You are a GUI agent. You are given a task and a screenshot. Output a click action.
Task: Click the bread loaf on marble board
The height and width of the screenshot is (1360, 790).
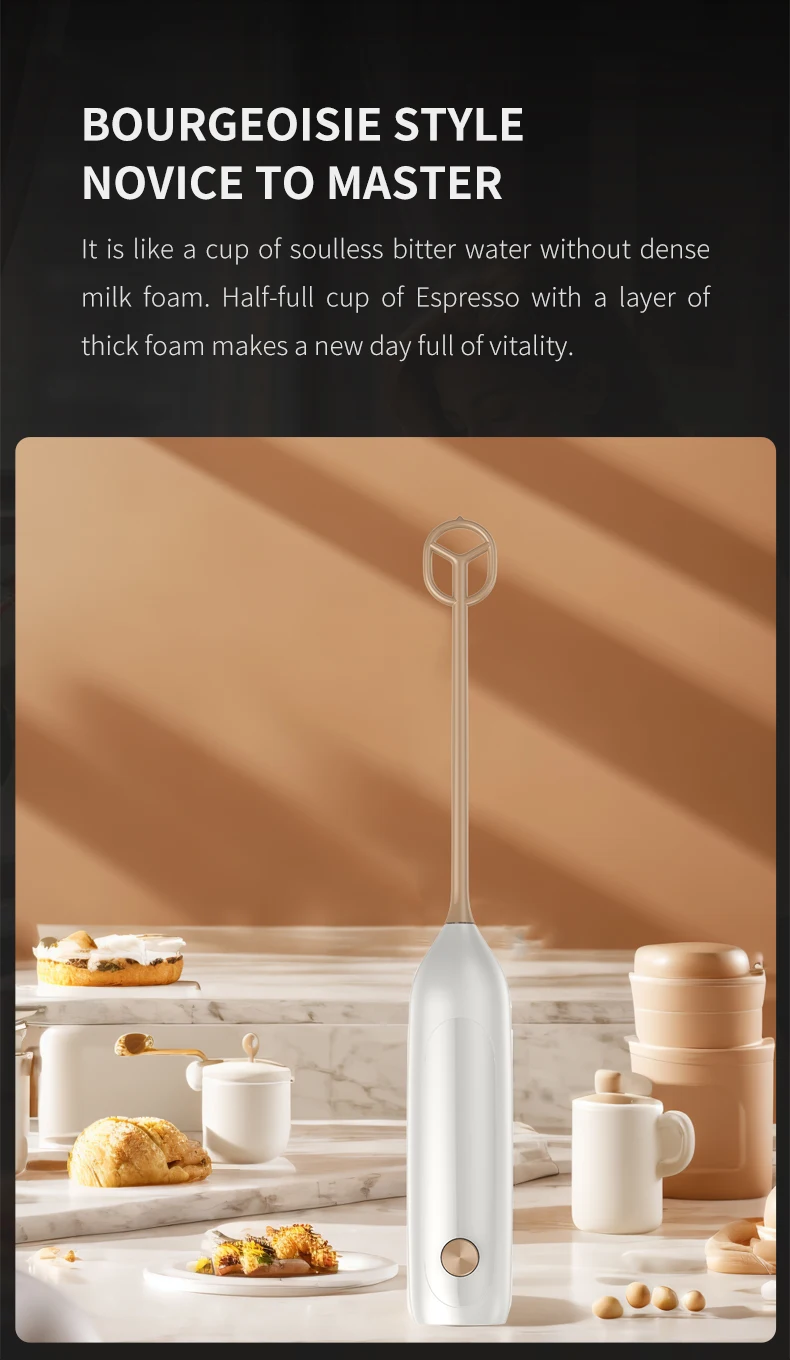(139, 1151)
